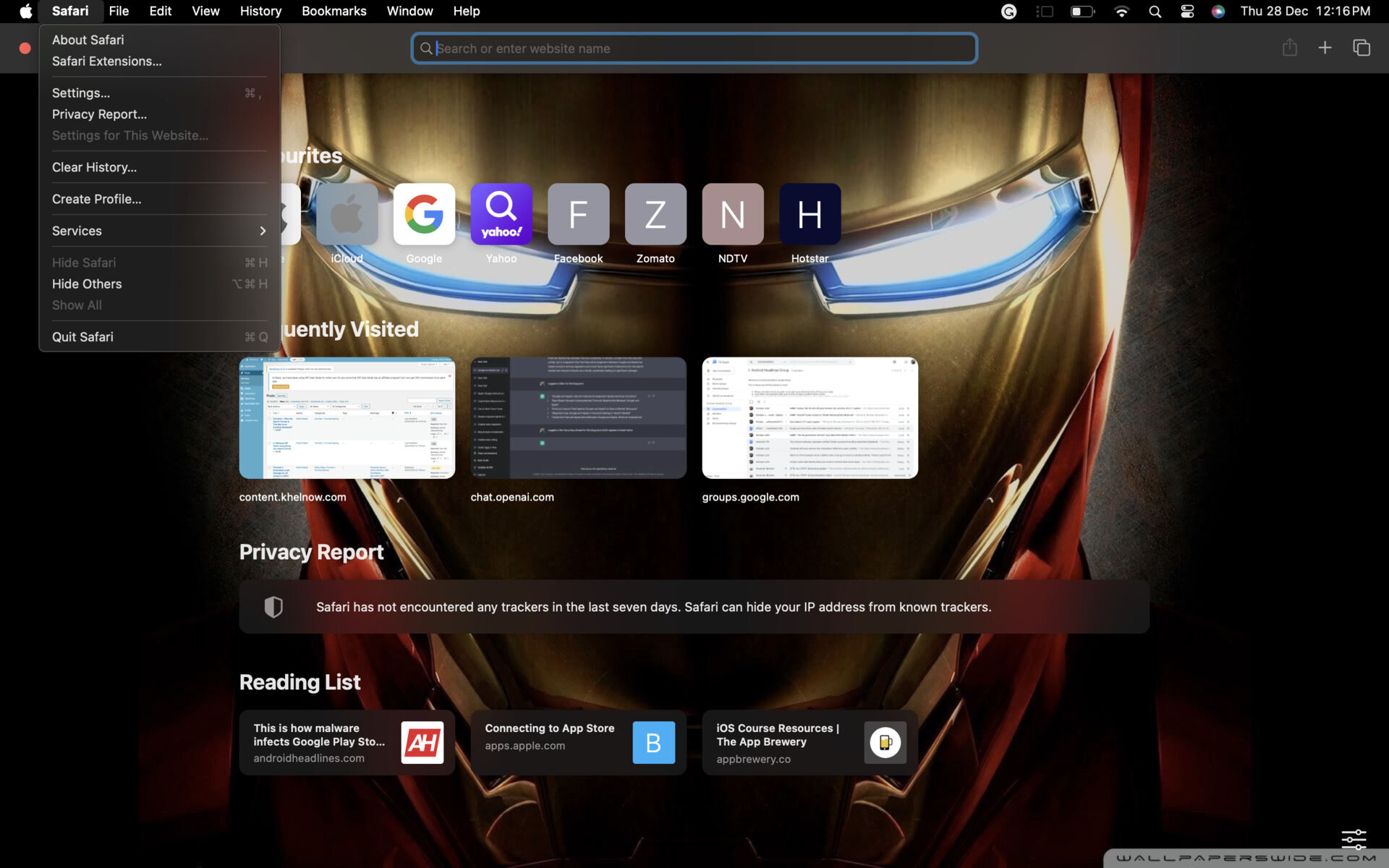Screen dimensions: 1389x868
Task: Open the Hotstar favourite tile
Action: pos(810,214)
